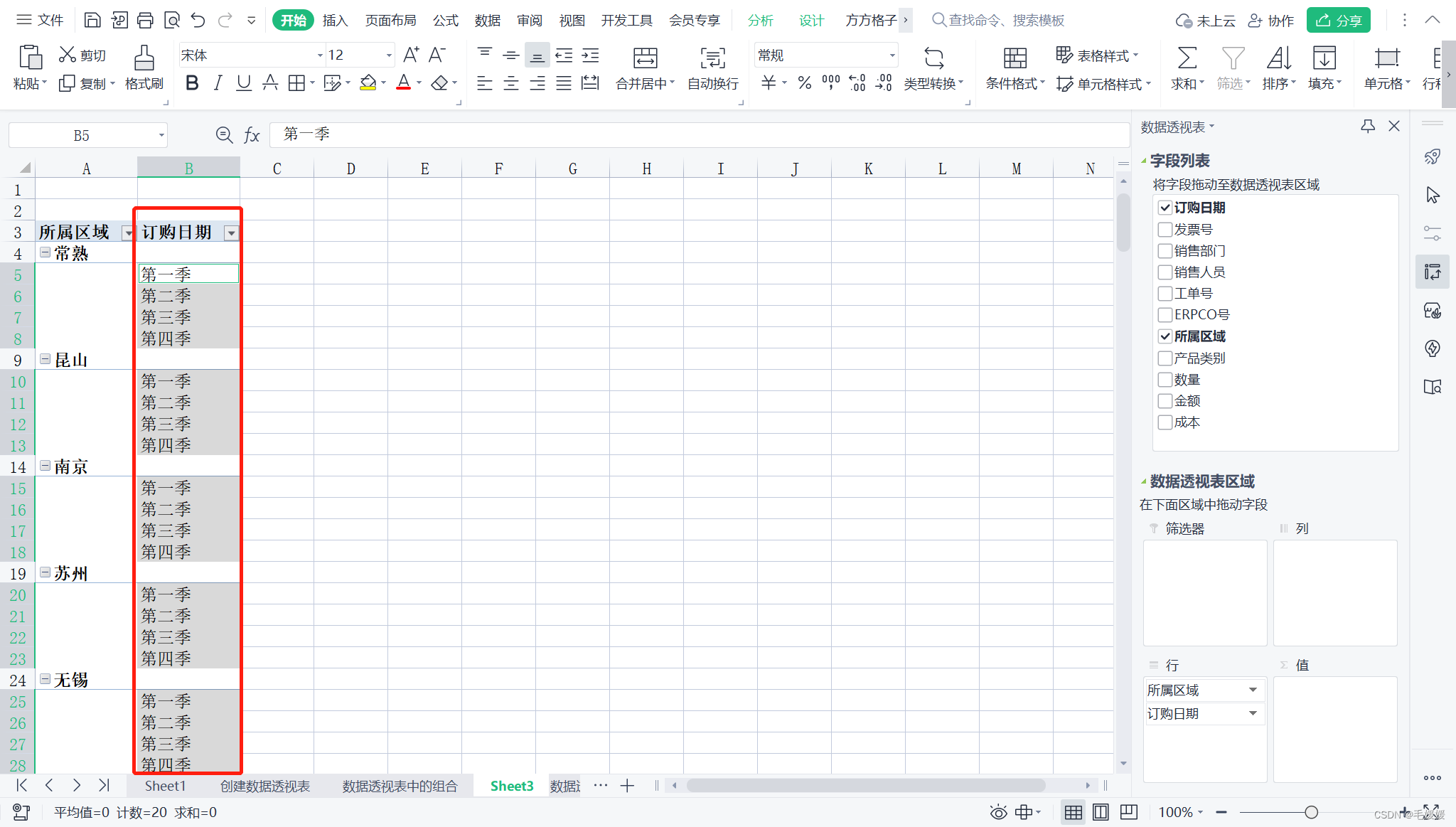The height and width of the screenshot is (827, 1456).
Task: Open the 插入 ribbon tab
Action: 335,21
